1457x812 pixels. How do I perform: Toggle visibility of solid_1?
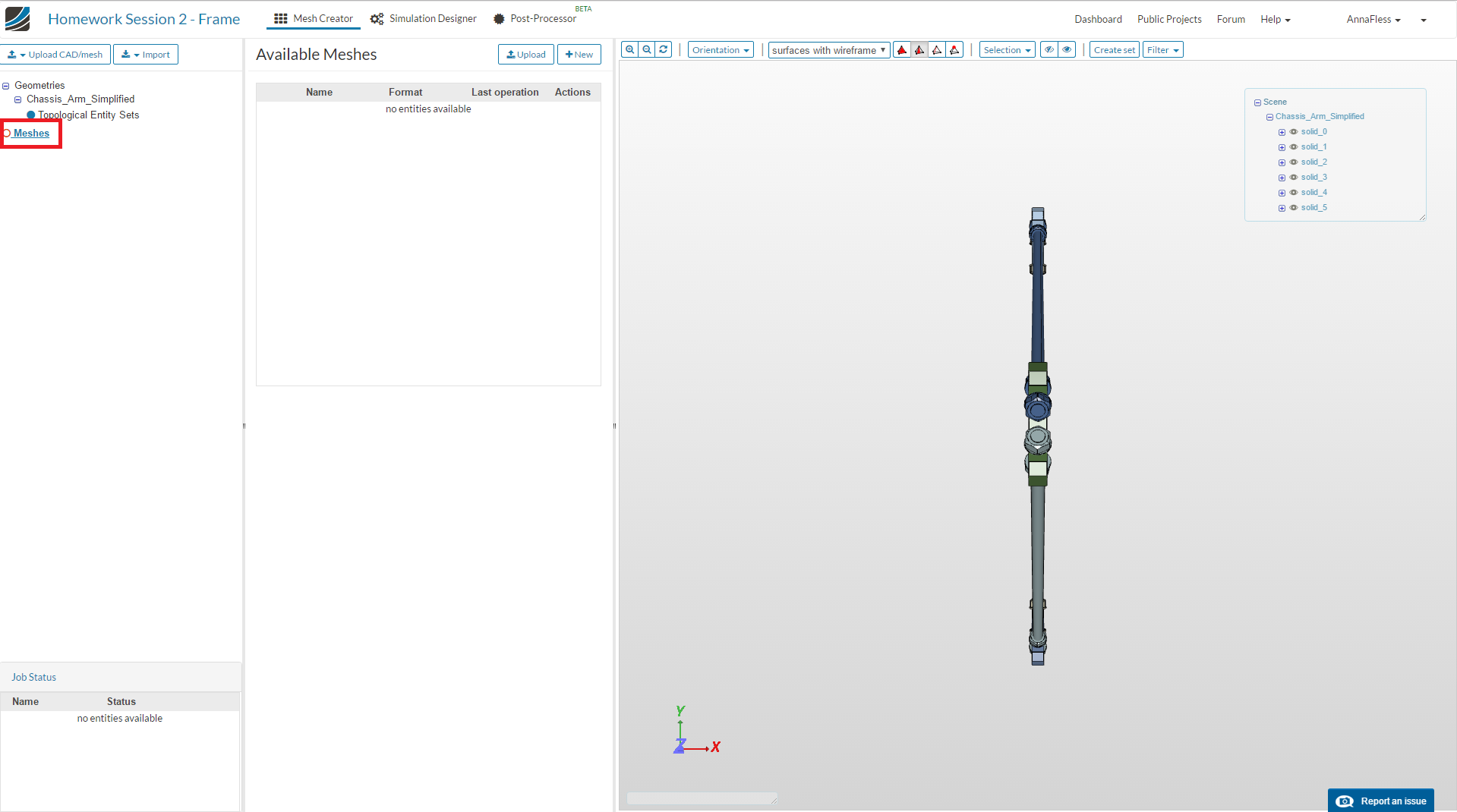tap(1294, 147)
